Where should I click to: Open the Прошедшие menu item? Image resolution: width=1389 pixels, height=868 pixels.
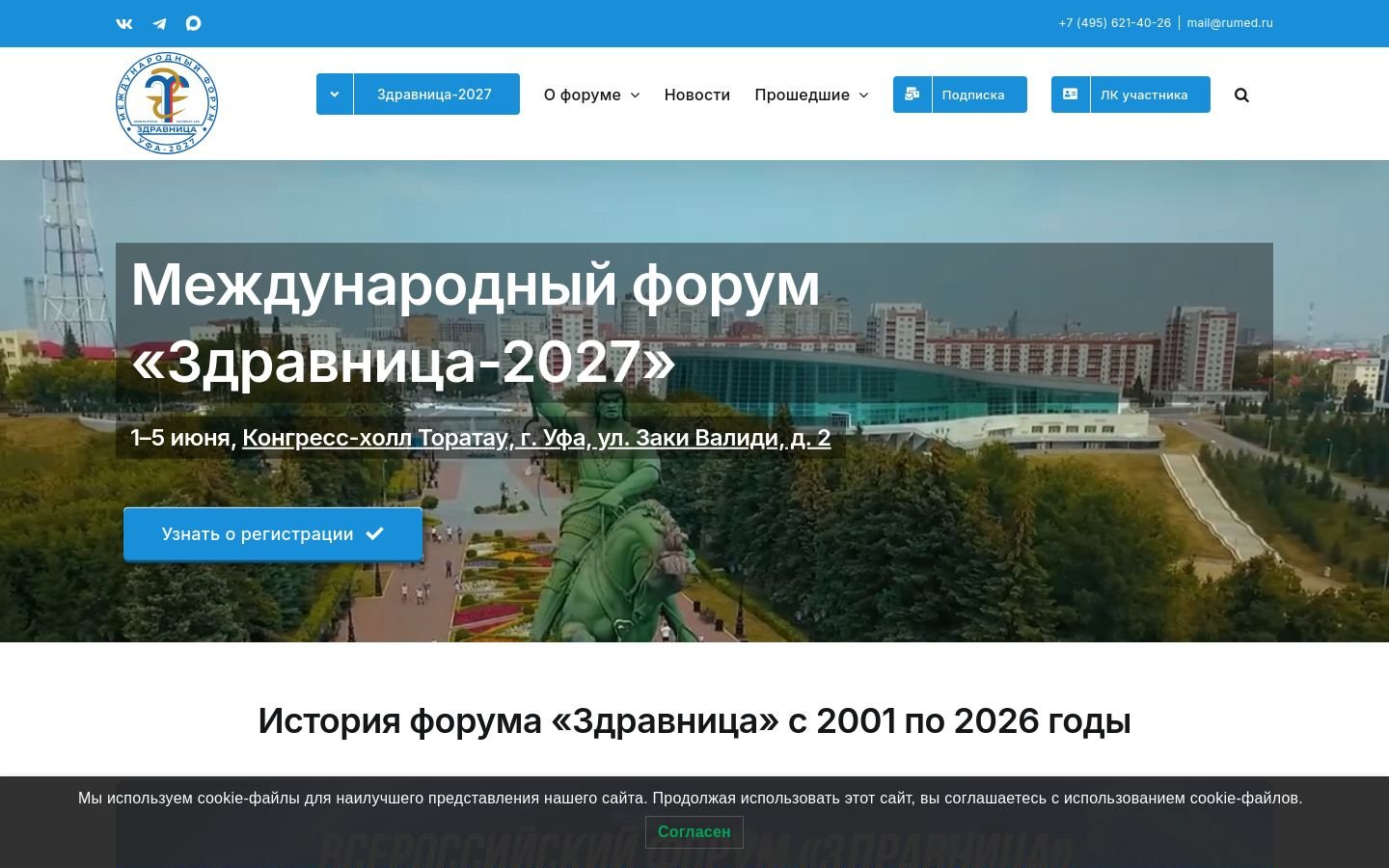click(803, 95)
